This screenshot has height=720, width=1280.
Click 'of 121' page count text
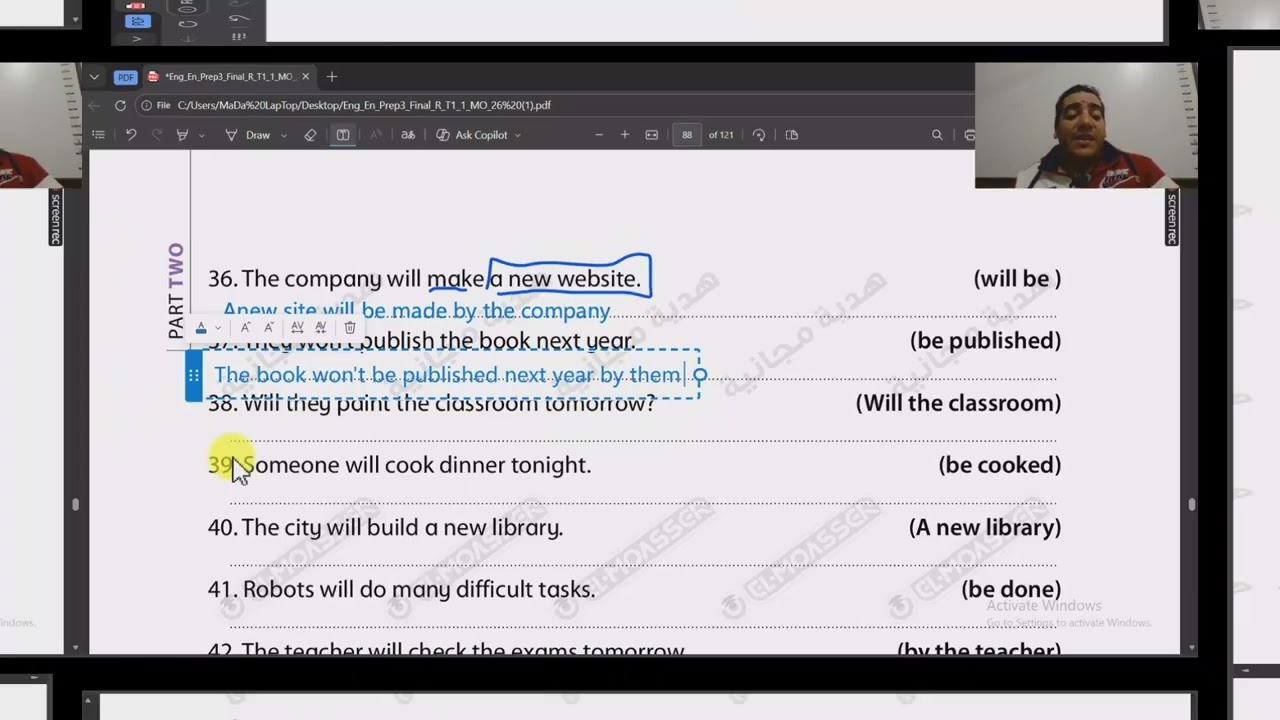[721, 135]
